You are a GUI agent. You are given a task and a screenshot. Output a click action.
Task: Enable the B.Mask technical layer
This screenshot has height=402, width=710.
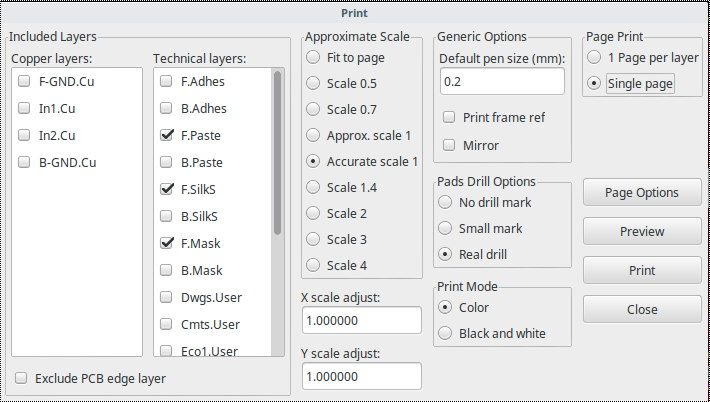pyautogui.click(x=166, y=270)
